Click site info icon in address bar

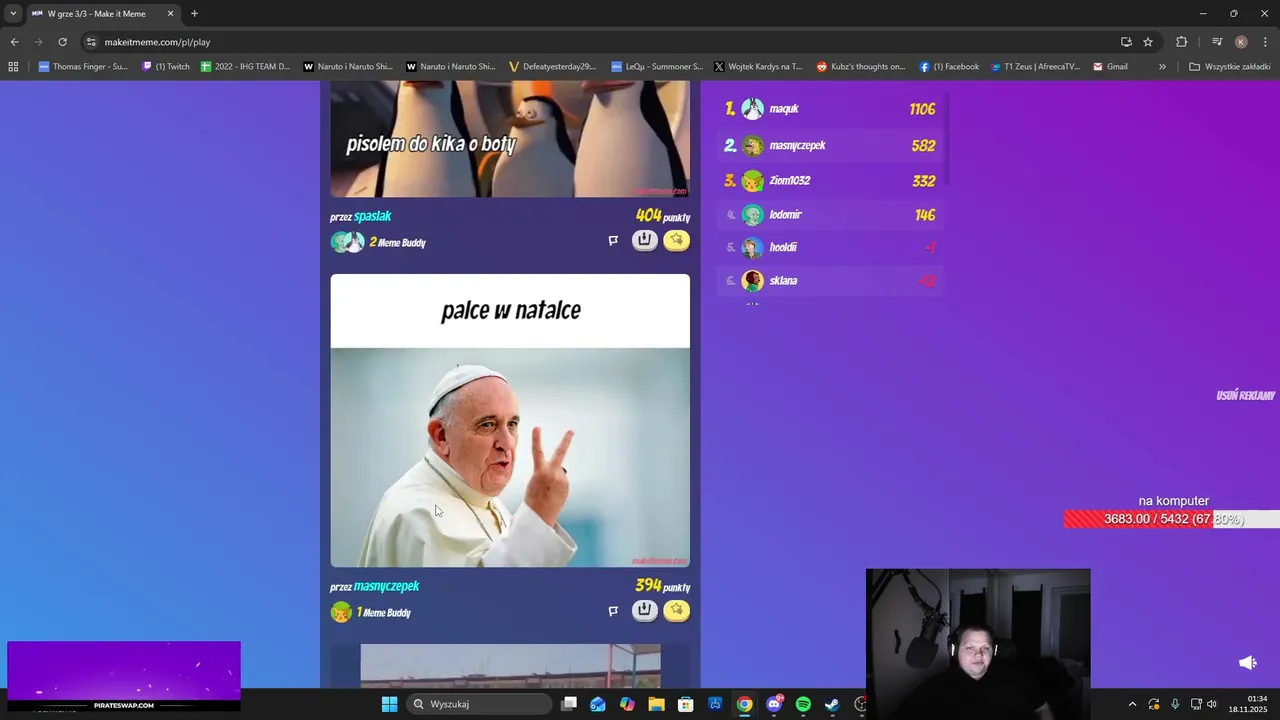[91, 42]
